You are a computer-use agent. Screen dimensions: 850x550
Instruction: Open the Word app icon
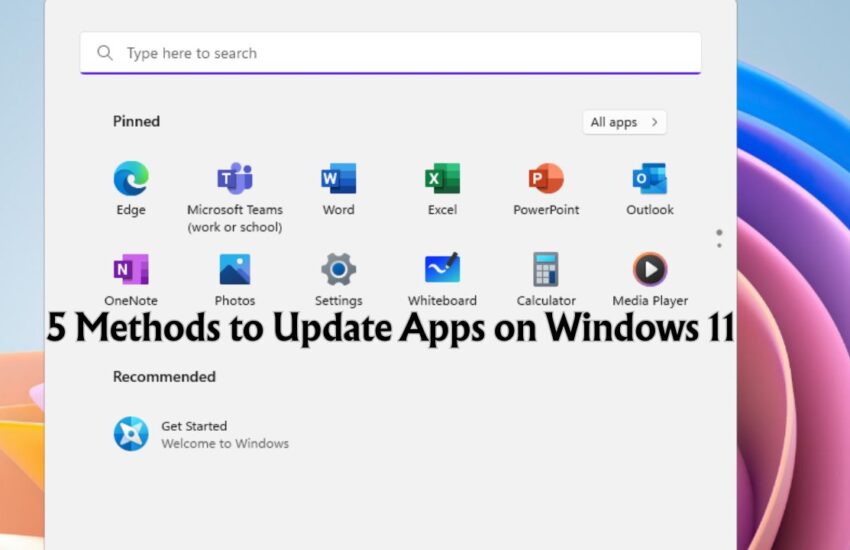click(x=338, y=178)
